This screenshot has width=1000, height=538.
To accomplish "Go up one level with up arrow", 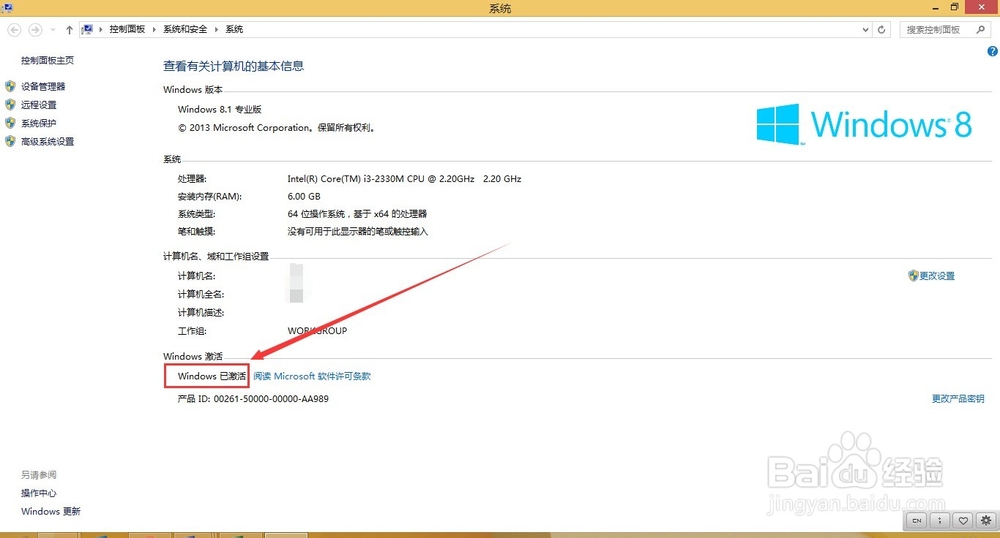I will [69, 29].
